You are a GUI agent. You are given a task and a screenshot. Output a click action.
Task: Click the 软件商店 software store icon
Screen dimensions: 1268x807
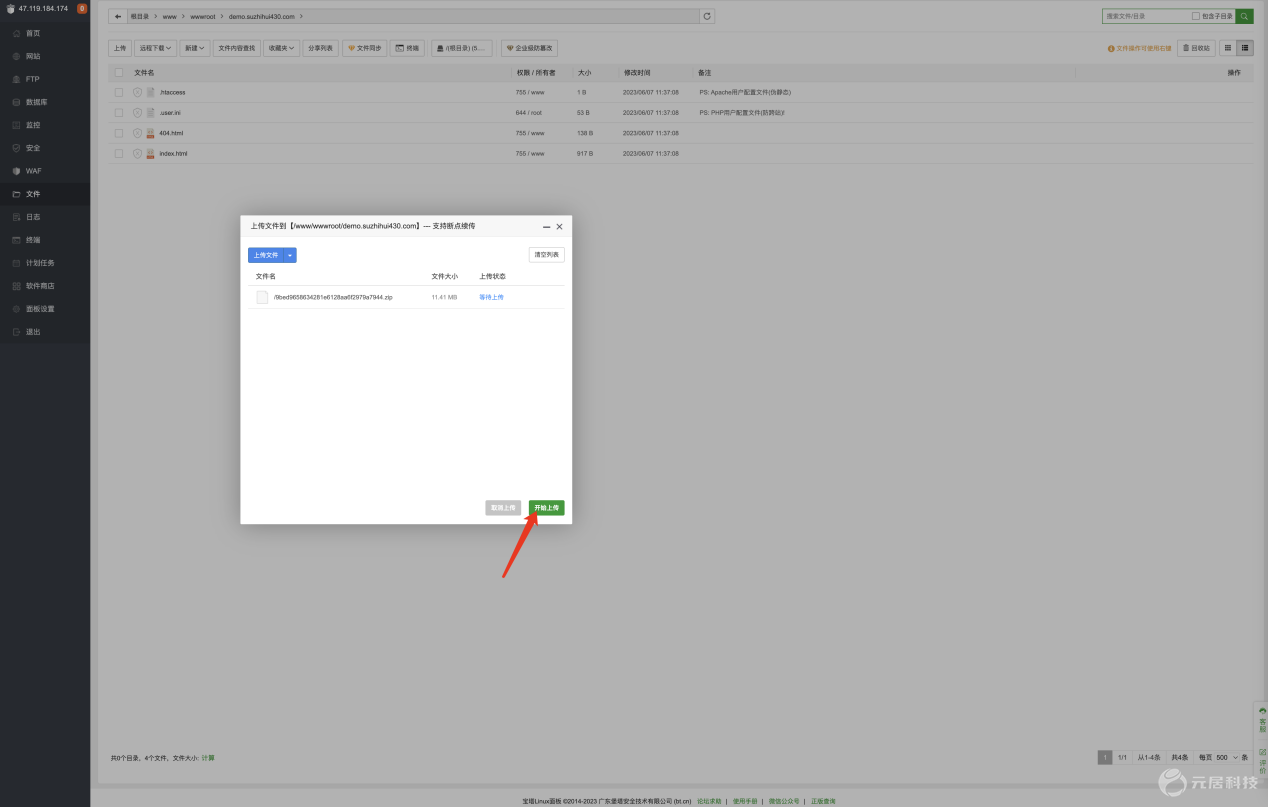pos(16,286)
